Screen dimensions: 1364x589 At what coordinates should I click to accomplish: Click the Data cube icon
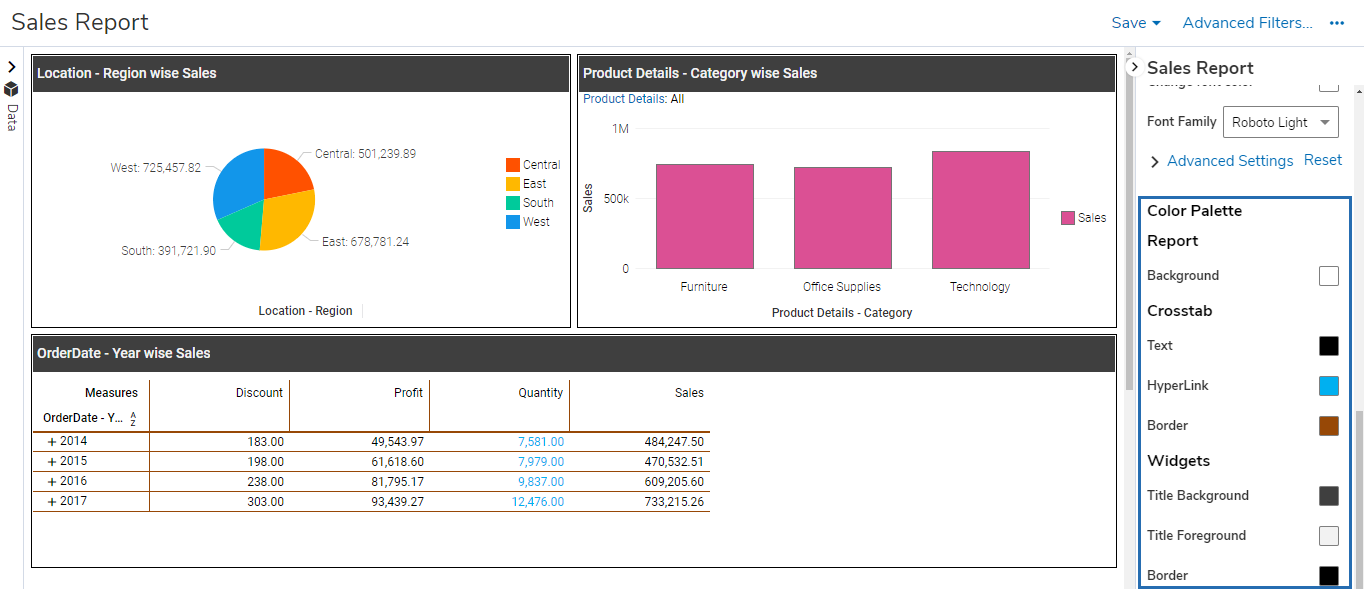[x=12, y=88]
